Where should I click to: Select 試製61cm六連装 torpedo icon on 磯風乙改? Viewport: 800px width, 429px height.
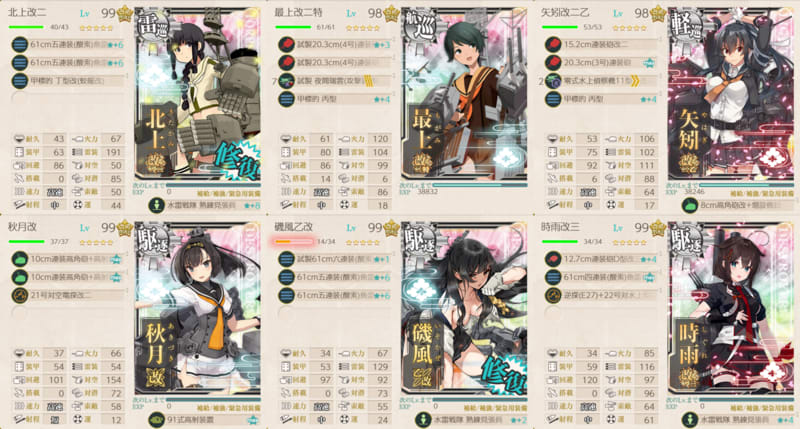pyautogui.click(x=286, y=259)
